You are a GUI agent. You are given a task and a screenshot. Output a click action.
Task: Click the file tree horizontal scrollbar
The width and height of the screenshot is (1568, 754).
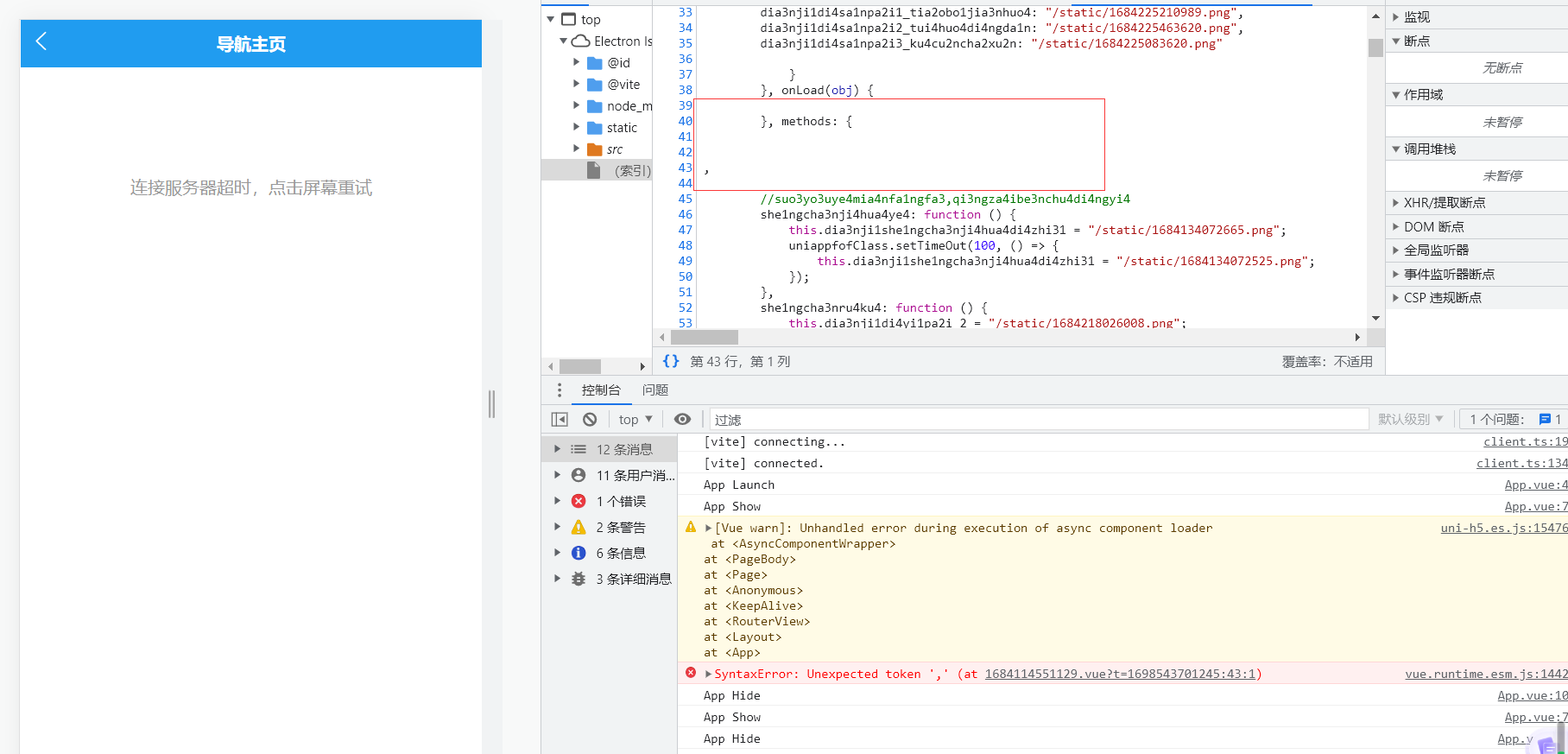coord(579,366)
